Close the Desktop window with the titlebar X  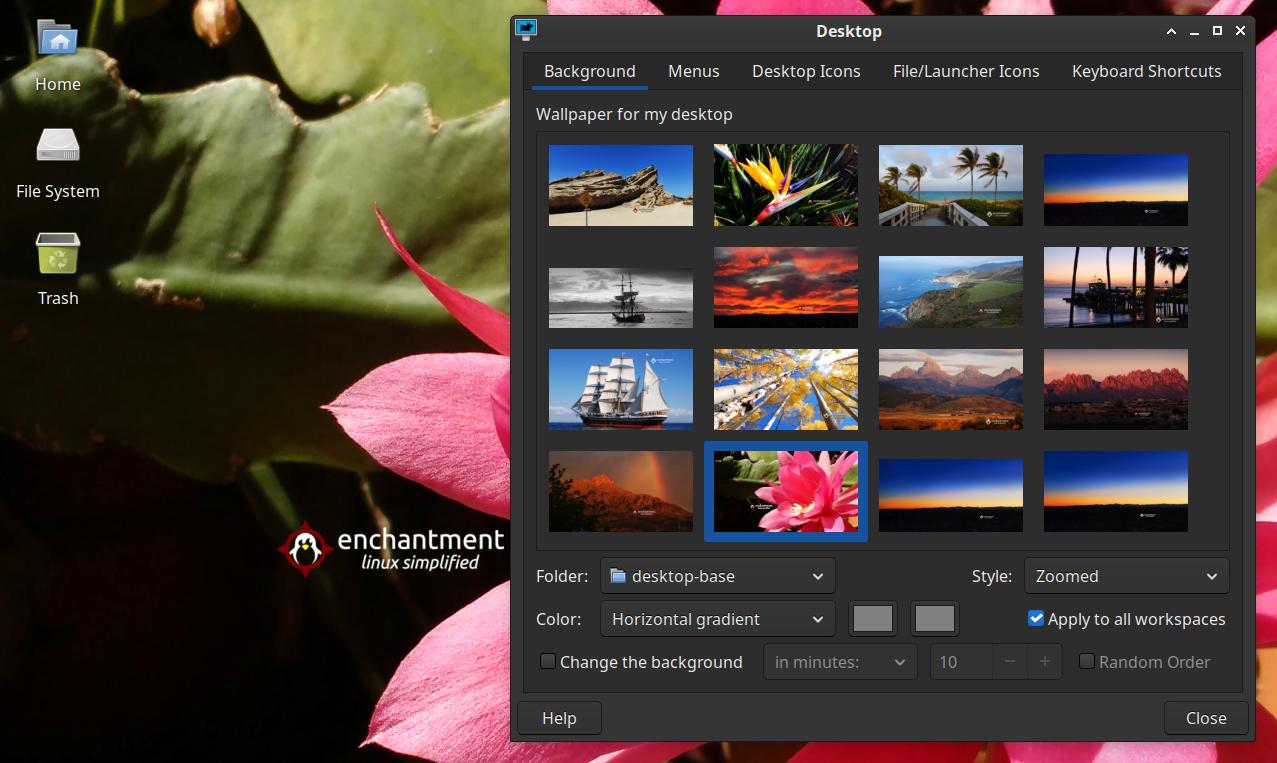(1240, 31)
